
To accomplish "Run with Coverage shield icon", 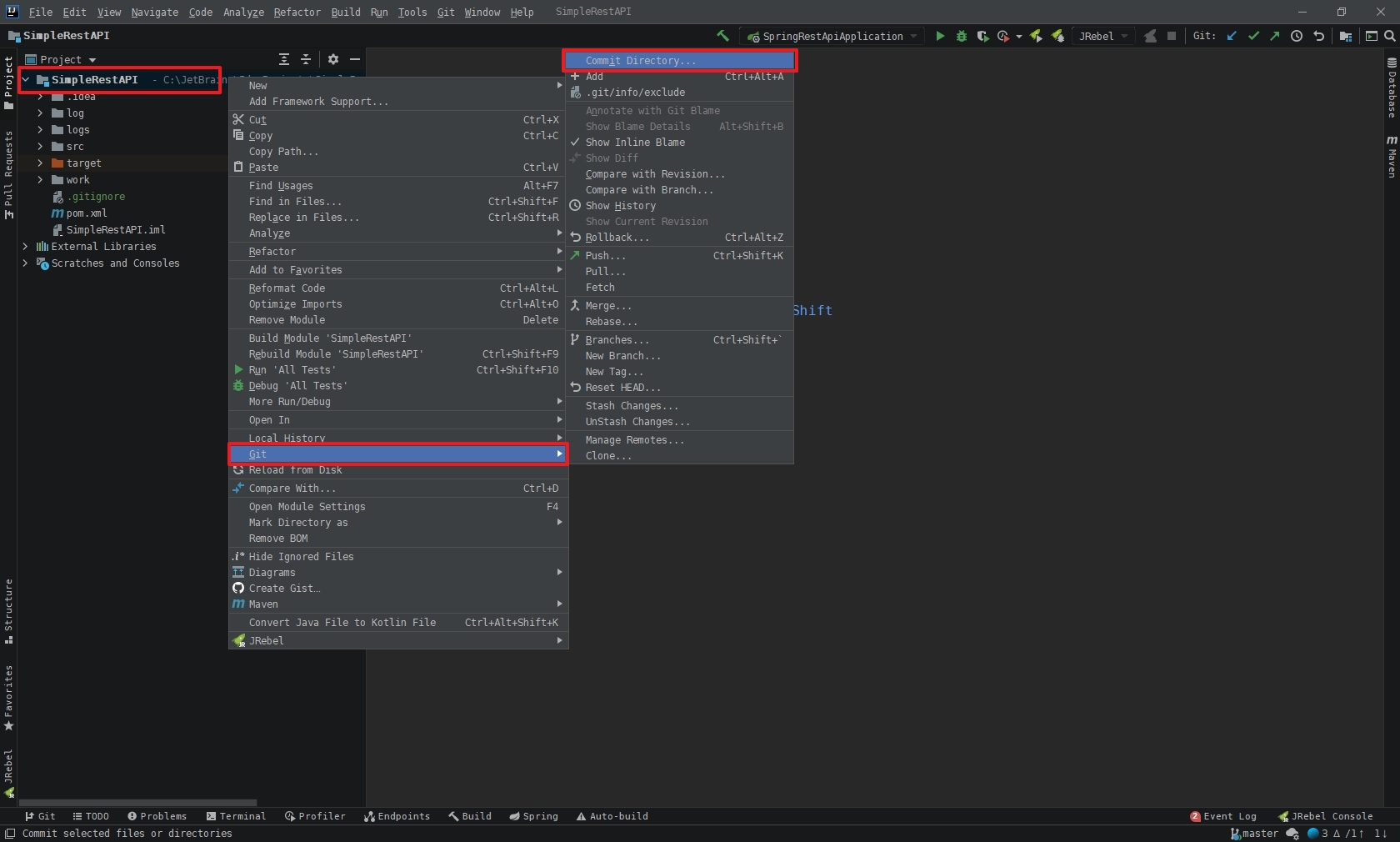I will (982, 36).
